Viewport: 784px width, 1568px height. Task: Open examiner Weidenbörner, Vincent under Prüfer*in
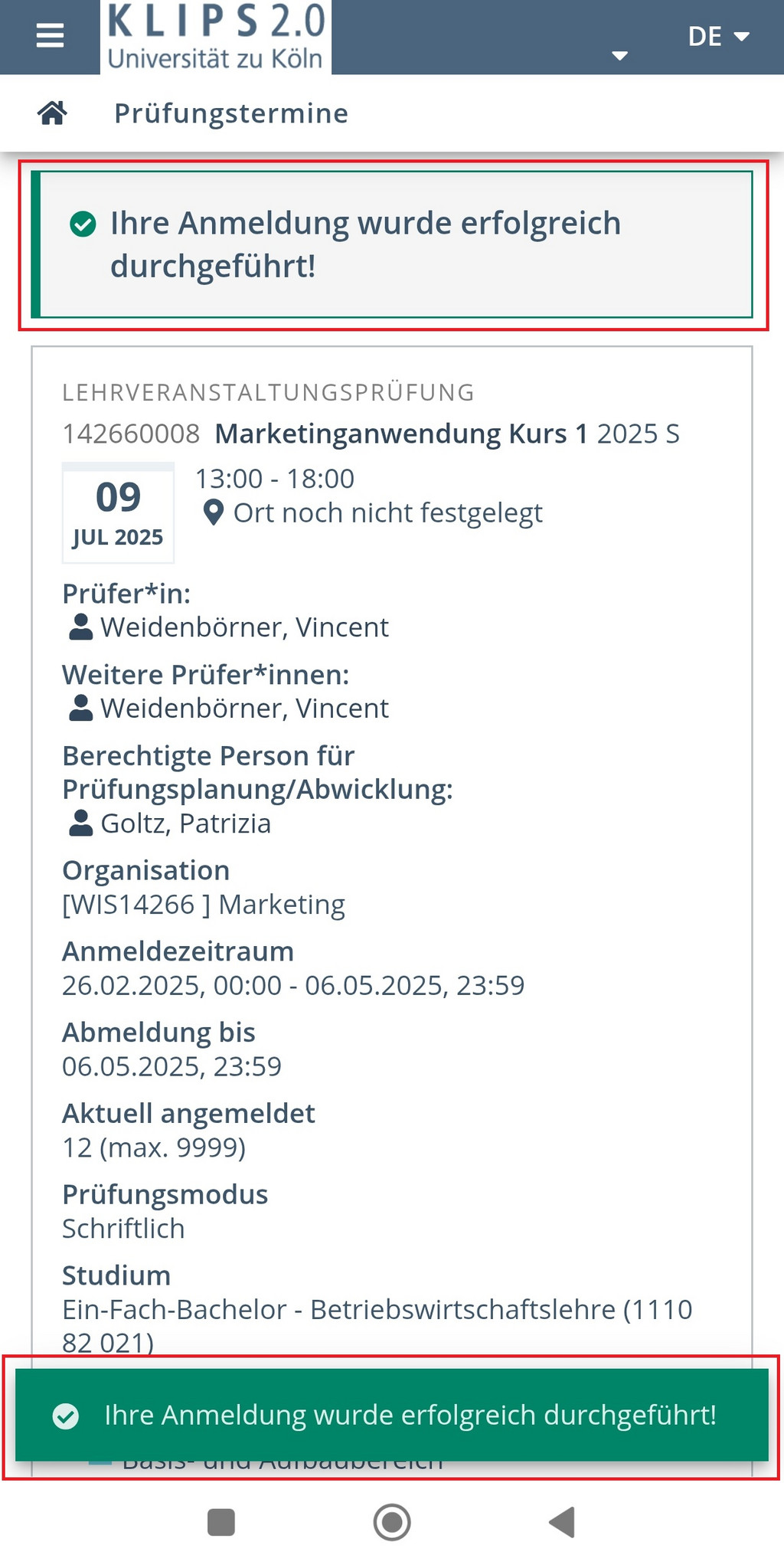(245, 627)
